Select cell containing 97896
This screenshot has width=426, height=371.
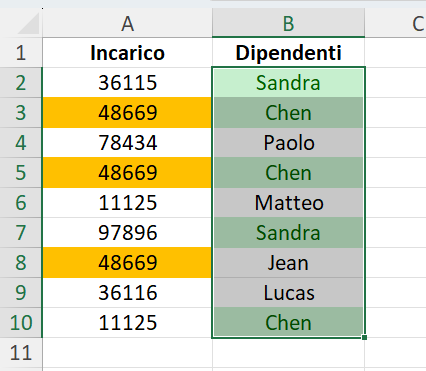[127, 232]
